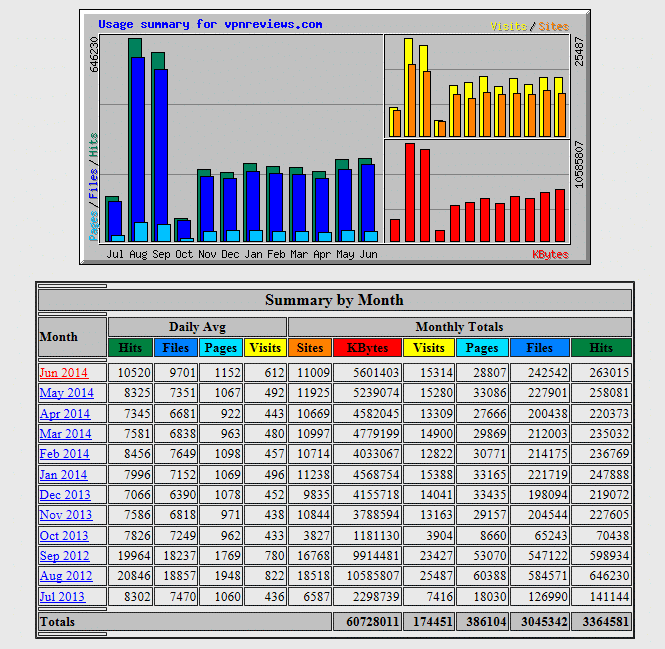Click the green Hits header under Daily Avg
The image size is (665, 649).
[x=130, y=348]
